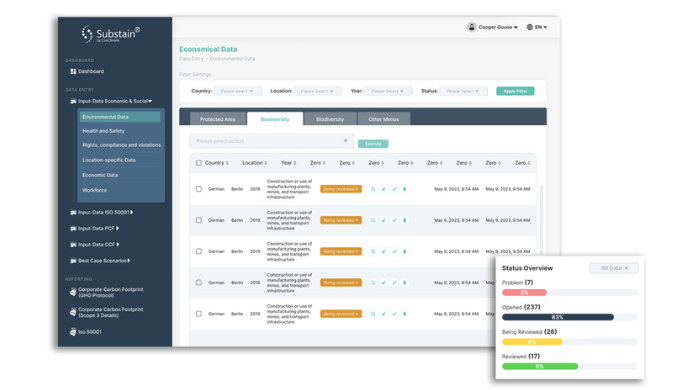Screen dimensions: 694x390
Task: Click the pencil edit icon in second row
Action: tap(383, 220)
